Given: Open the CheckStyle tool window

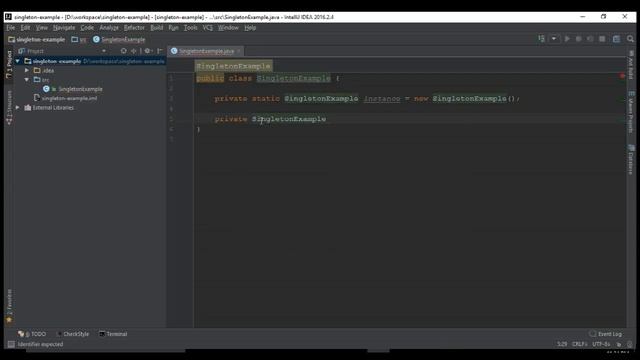Looking at the screenshot, I should pyautogui.click(x=73, y=334).
